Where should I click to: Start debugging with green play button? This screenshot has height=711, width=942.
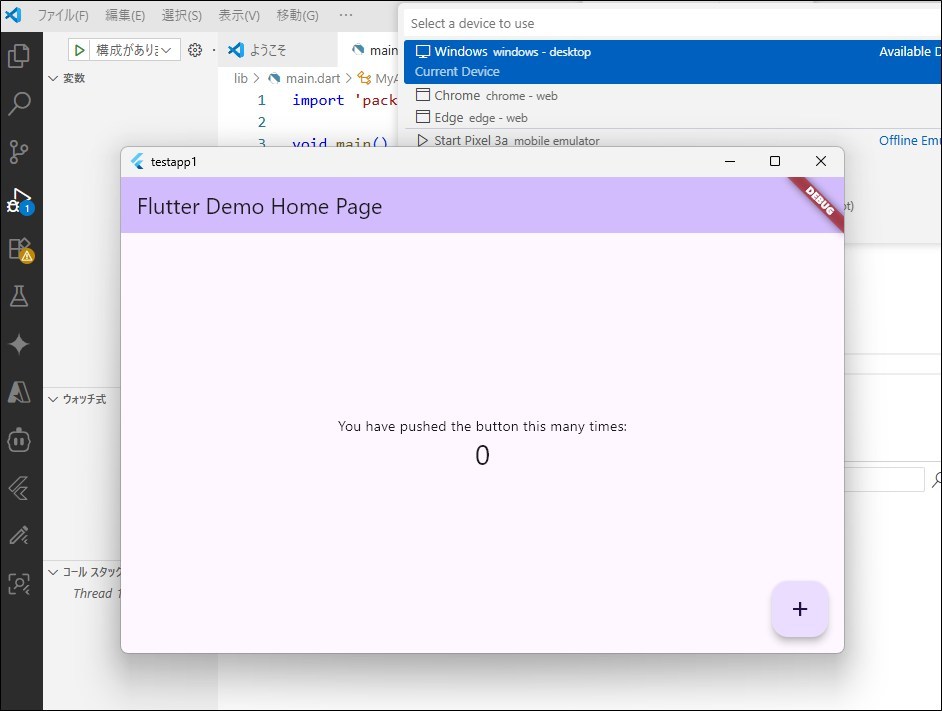[x=79, y=50]
